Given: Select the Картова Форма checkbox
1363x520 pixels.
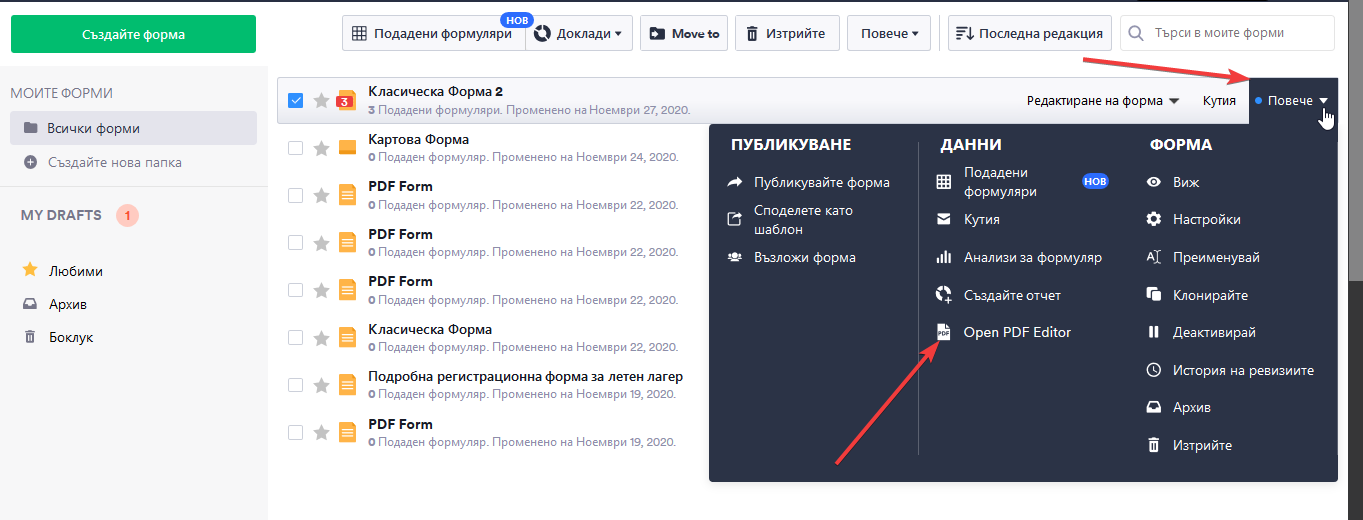Looking at the screenshot, I should pos(296,148).
